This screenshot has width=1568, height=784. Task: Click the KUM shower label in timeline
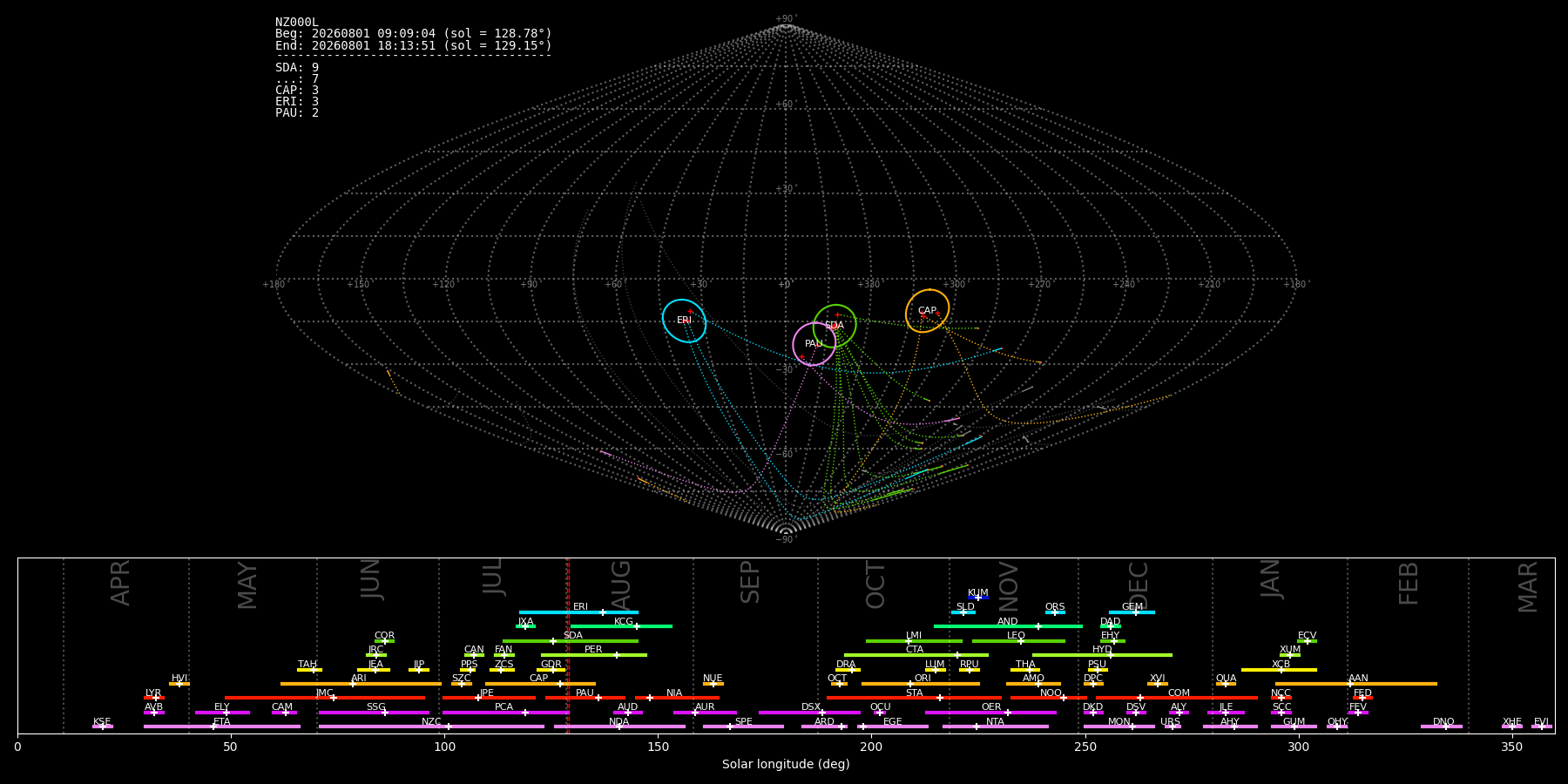(978, 593)
